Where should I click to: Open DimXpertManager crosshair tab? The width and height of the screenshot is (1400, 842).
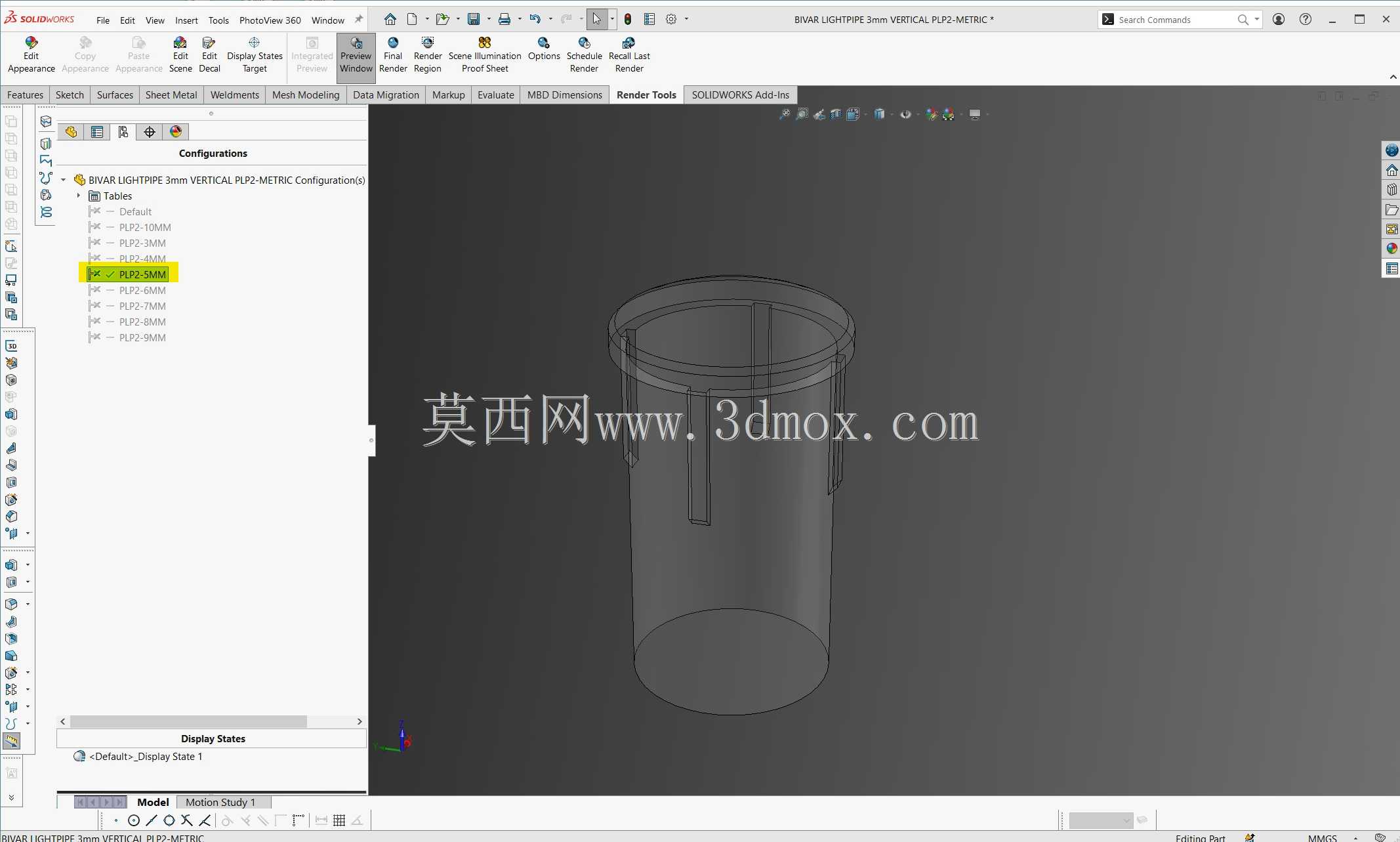[150, 132]
